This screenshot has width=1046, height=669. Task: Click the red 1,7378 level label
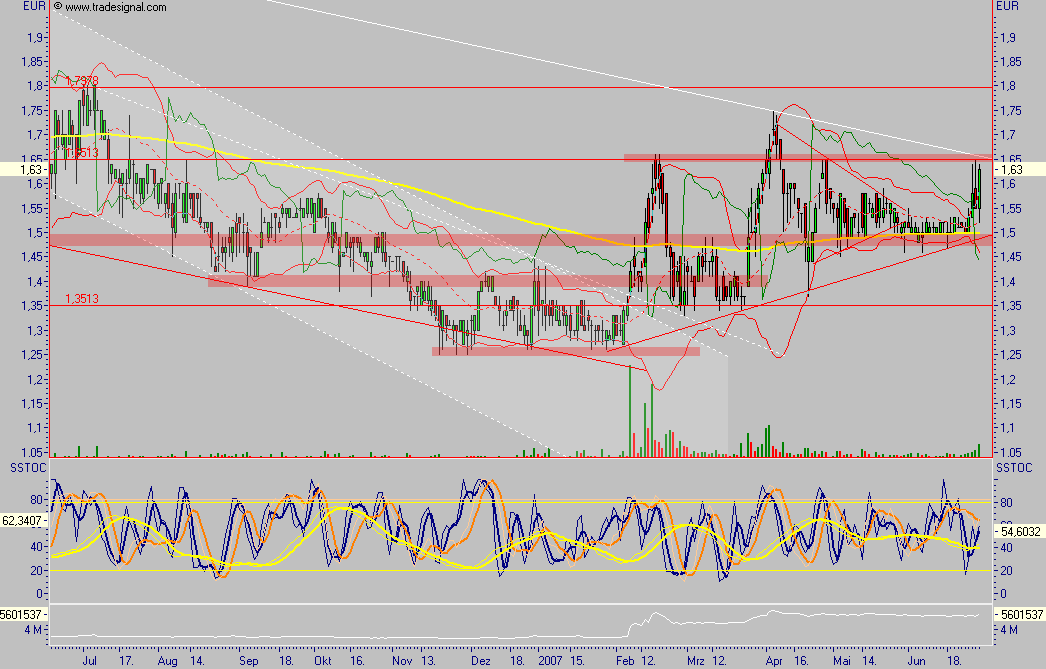pos(82,80)
